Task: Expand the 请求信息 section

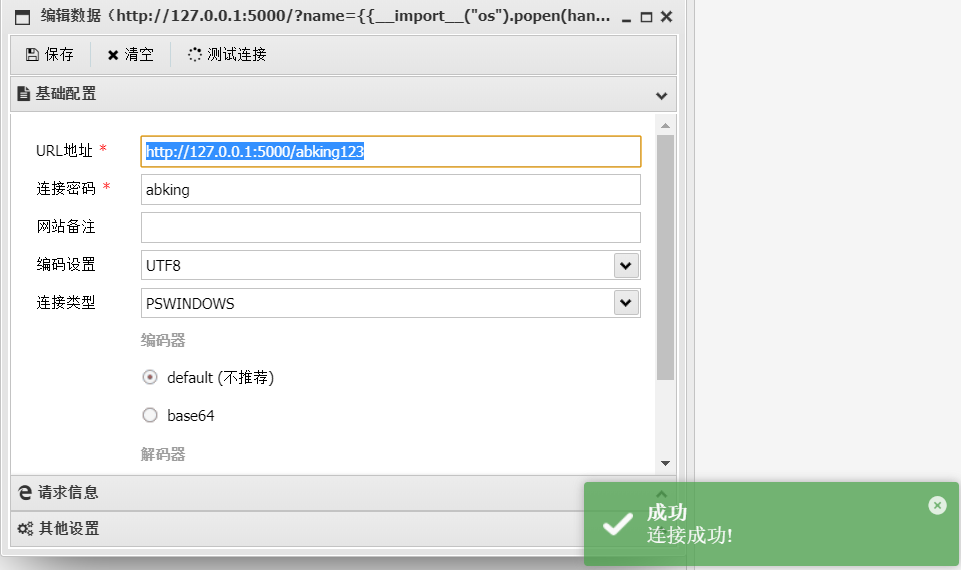Action: 343,493
